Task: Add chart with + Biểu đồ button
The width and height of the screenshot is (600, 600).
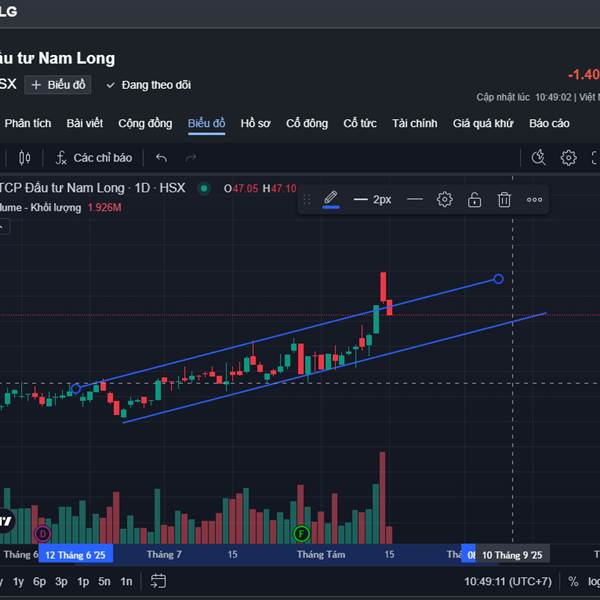Action: (x=58, y=85)
